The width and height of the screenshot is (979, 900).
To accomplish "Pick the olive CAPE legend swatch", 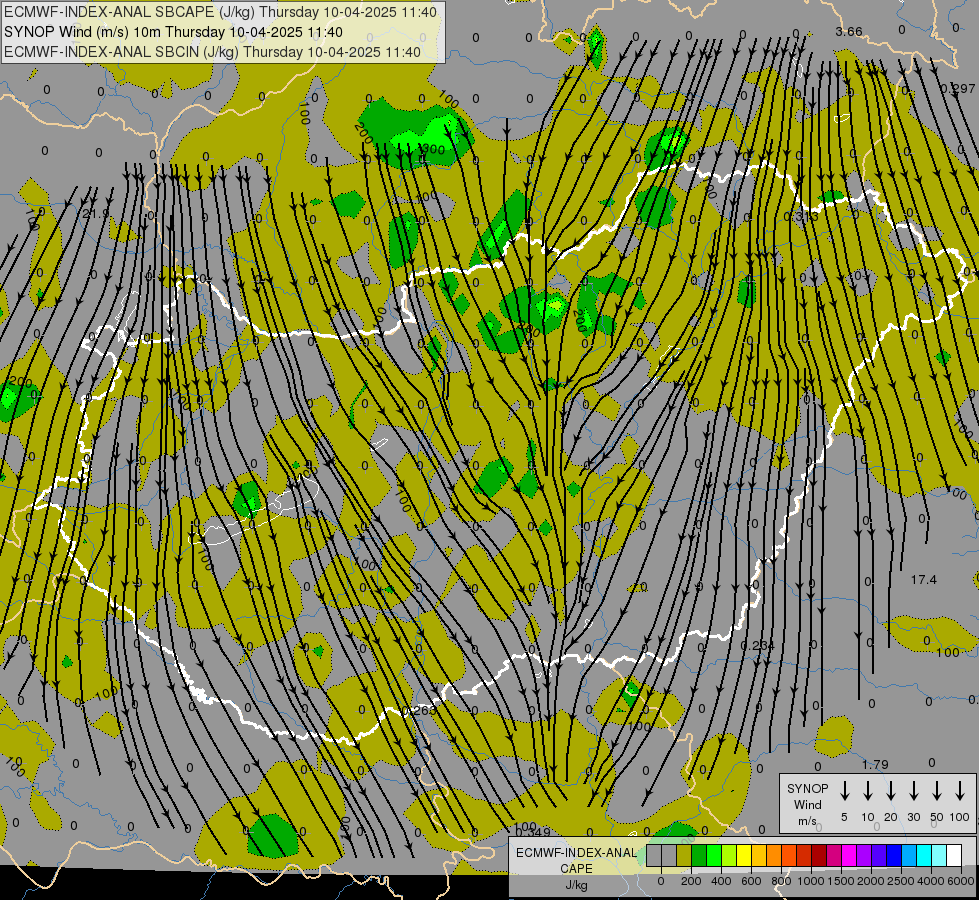I will pyautogui.click(x=684, y=855).
